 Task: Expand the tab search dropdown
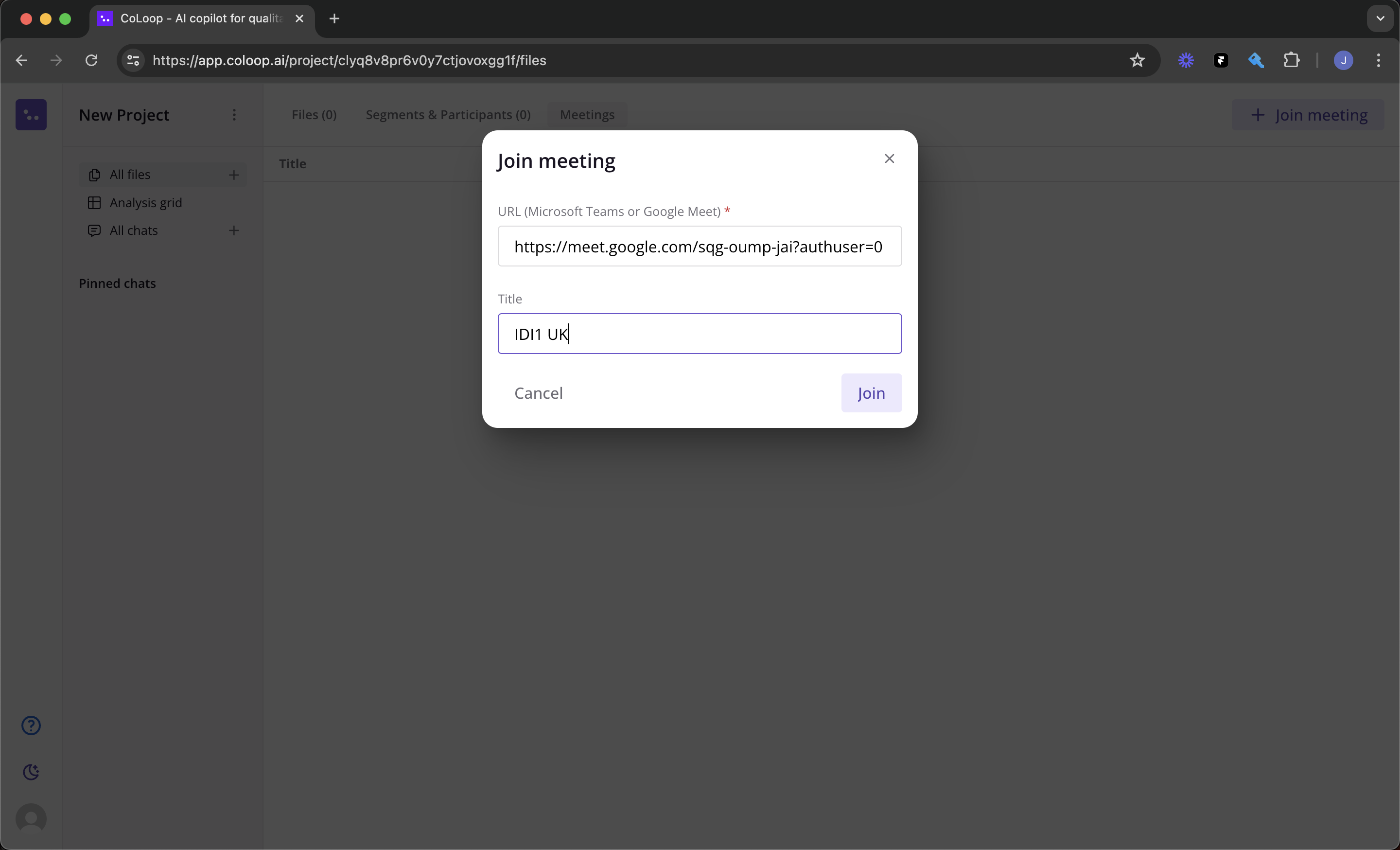point(1380,19)
